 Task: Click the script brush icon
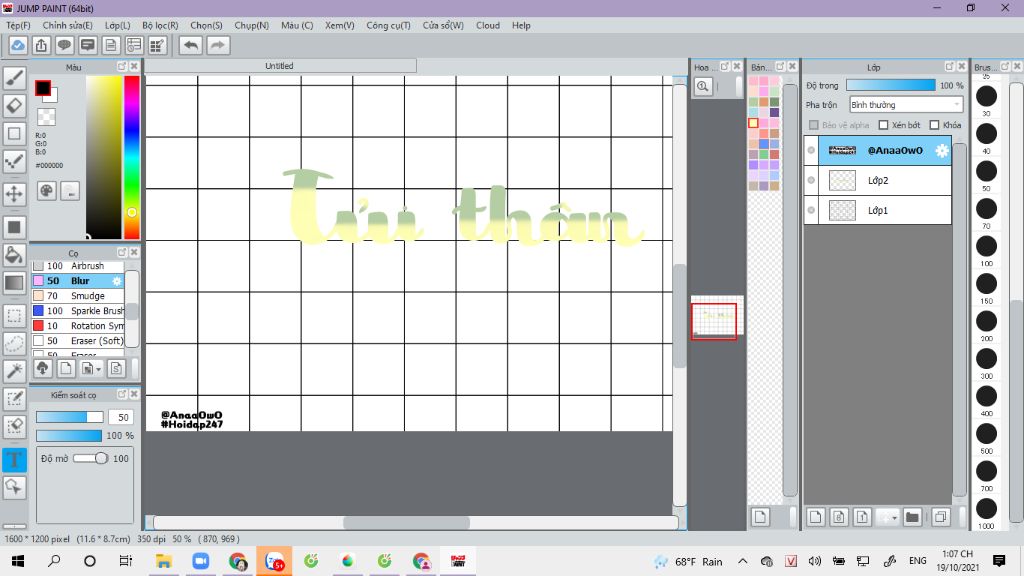click(x=116, y=368)
